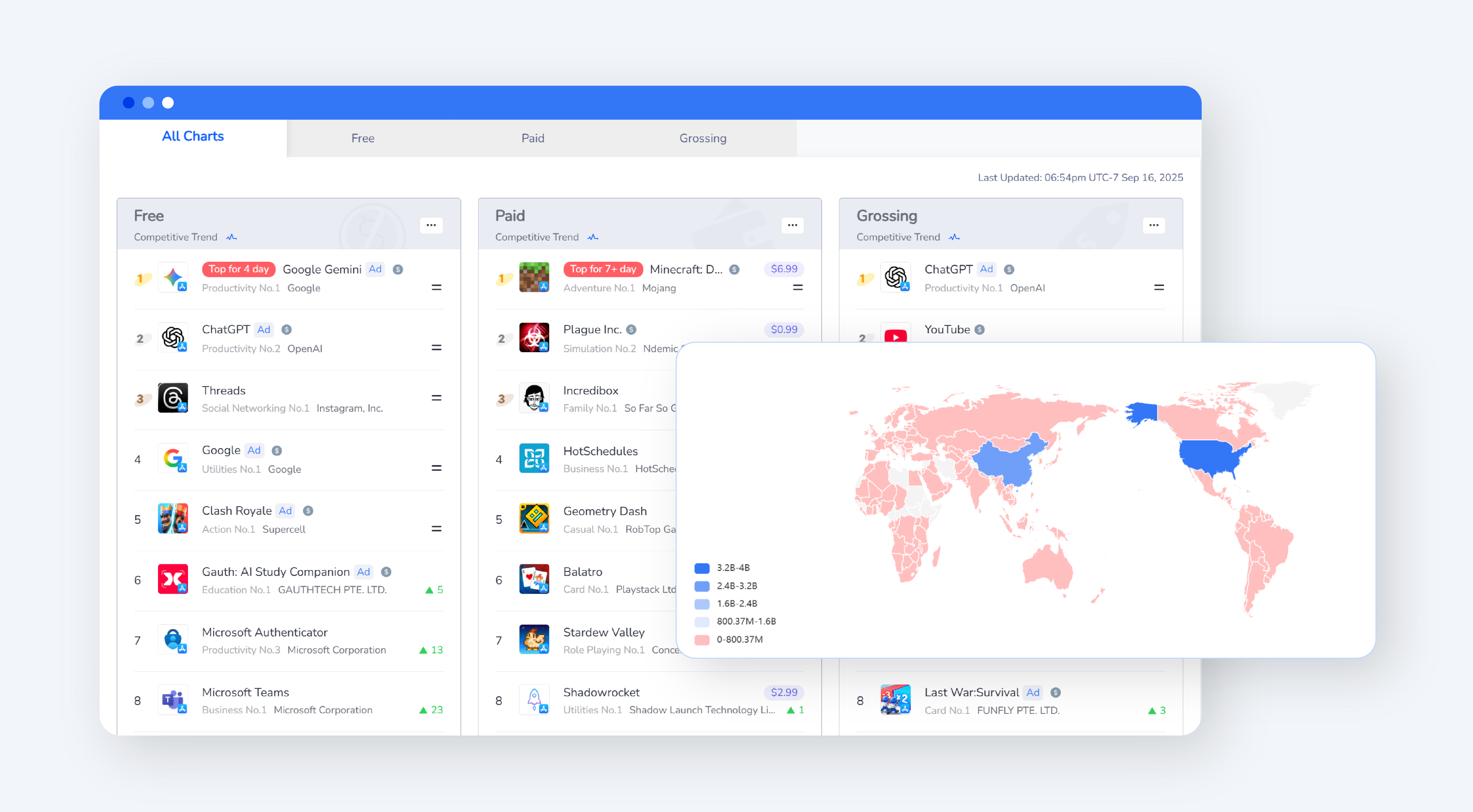Open the Free chart more options menu
The image size is (1473, 812).
click(431, 225)
